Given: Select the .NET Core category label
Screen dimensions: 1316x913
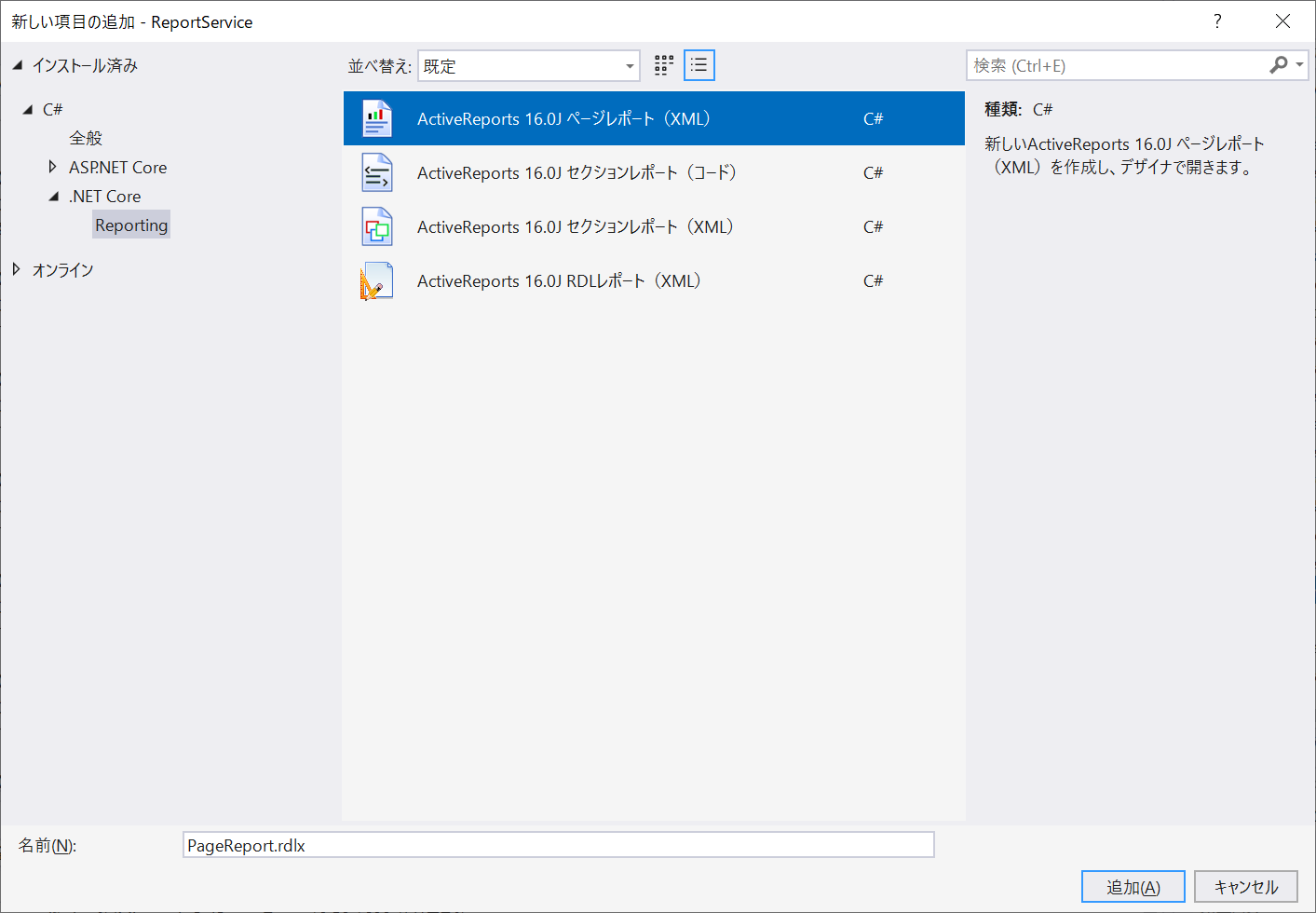Looking at the screenshot, I should [x=105, y=197].
